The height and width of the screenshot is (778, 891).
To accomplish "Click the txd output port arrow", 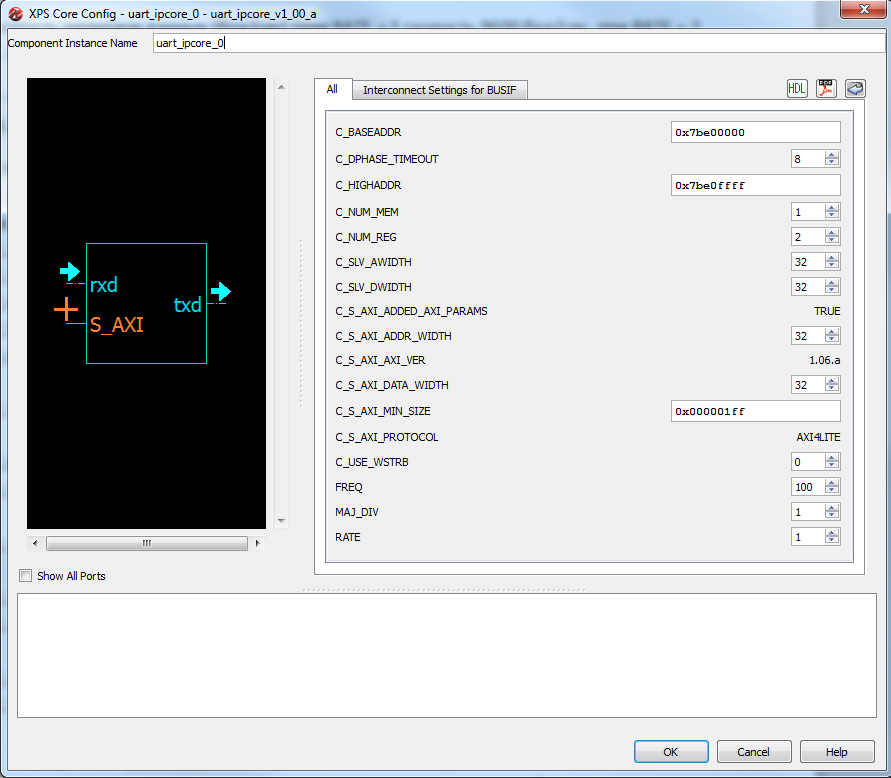I will coord(220,292).
